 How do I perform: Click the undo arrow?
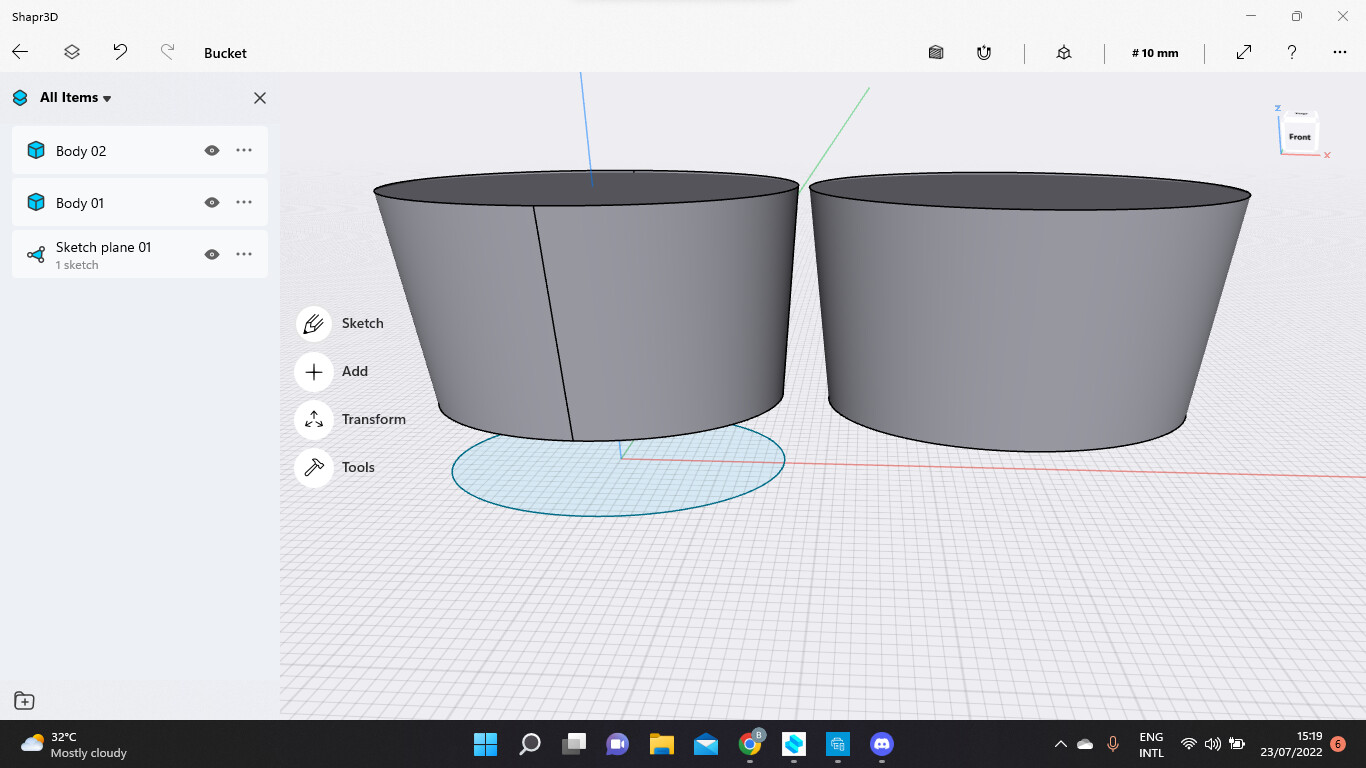tap(120, 52)
